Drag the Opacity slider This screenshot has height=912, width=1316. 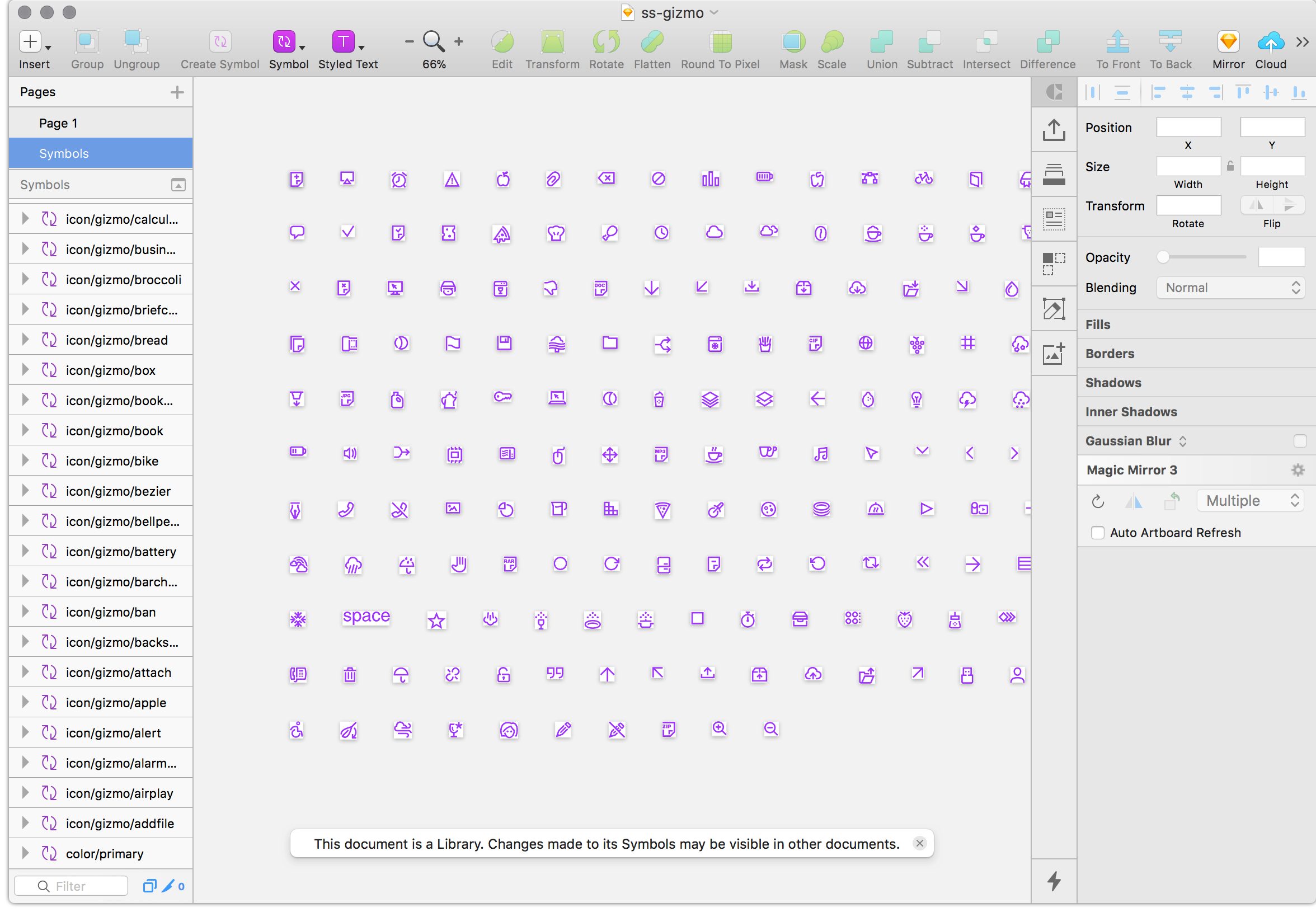coord(1163,258)
